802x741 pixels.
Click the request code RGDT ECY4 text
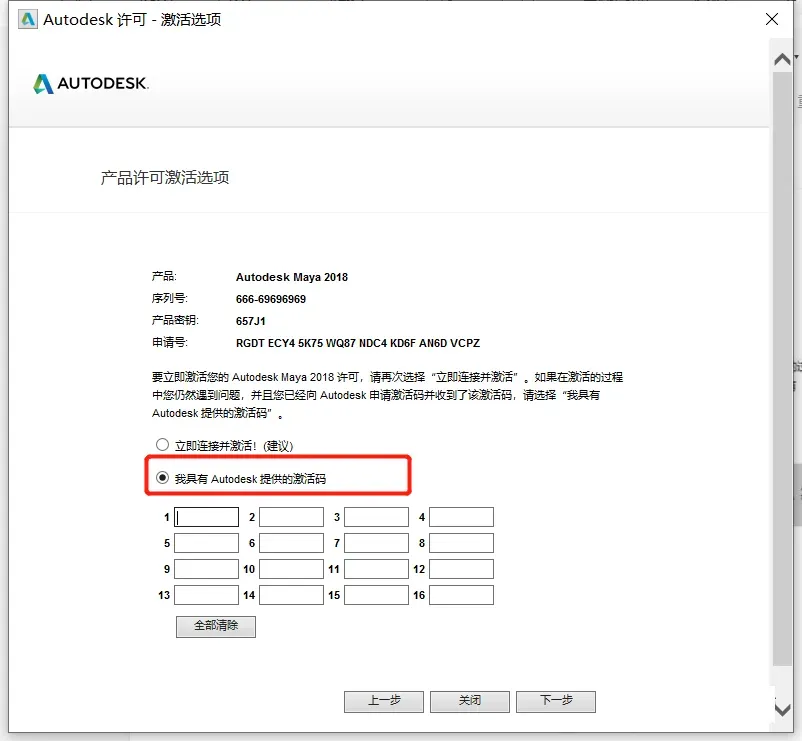358,343
